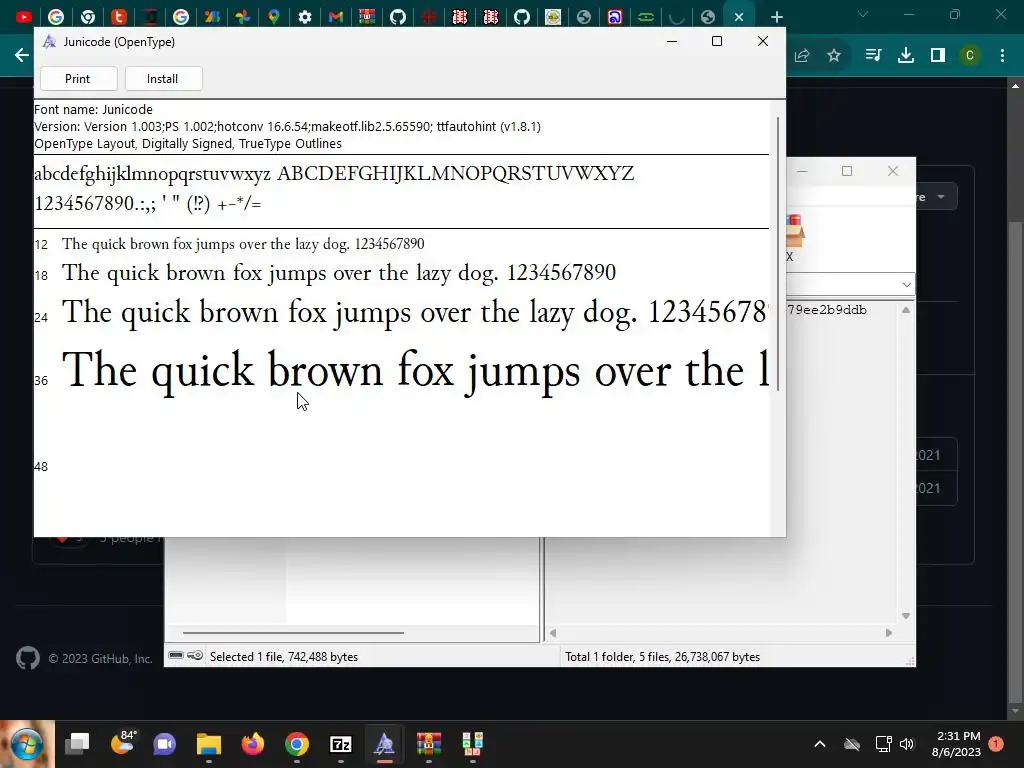
Task: Click the archive window's scroll right arrow
Action: tap(889, 633)
